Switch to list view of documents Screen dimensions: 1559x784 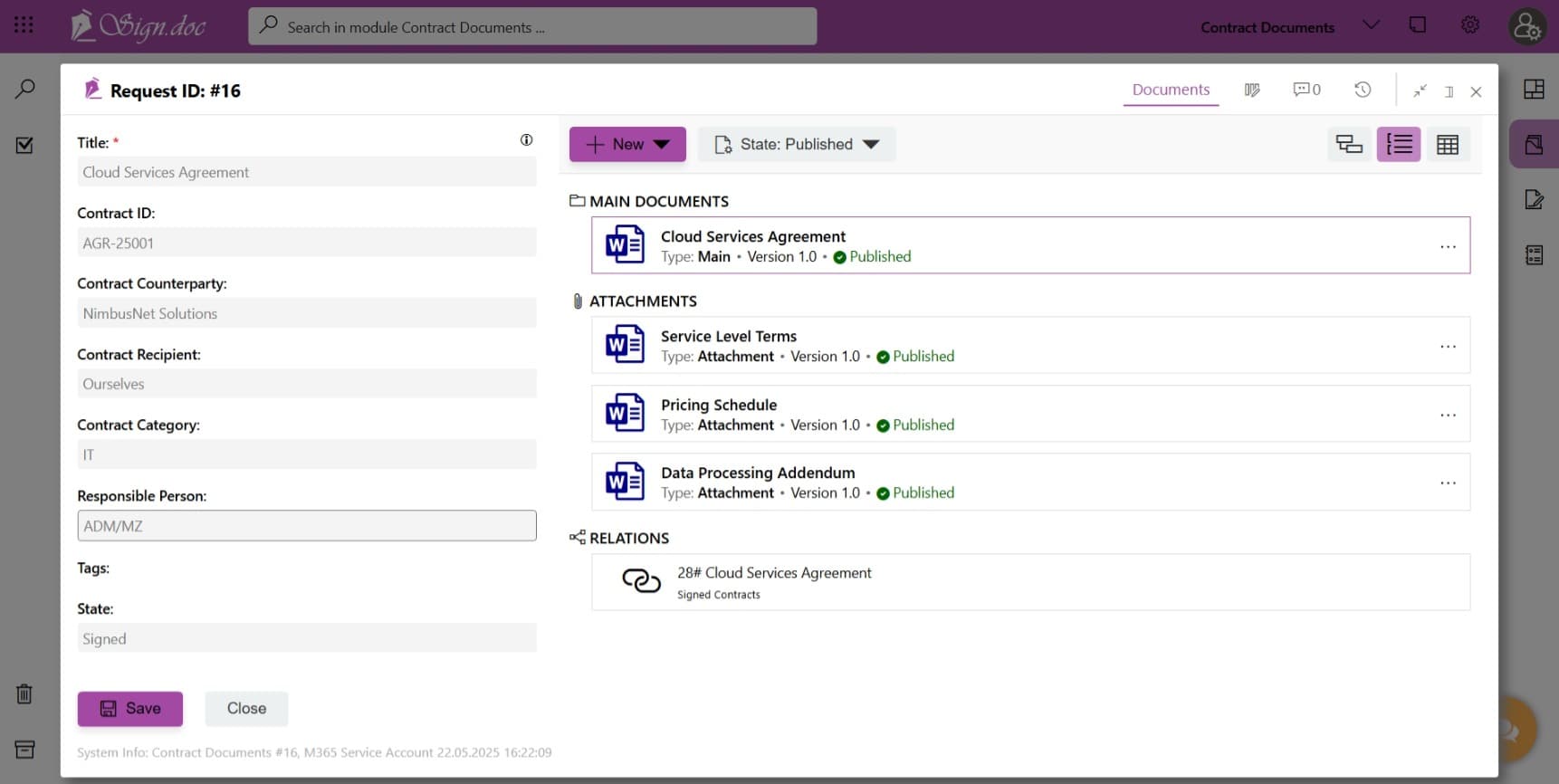pos(1399,144)
